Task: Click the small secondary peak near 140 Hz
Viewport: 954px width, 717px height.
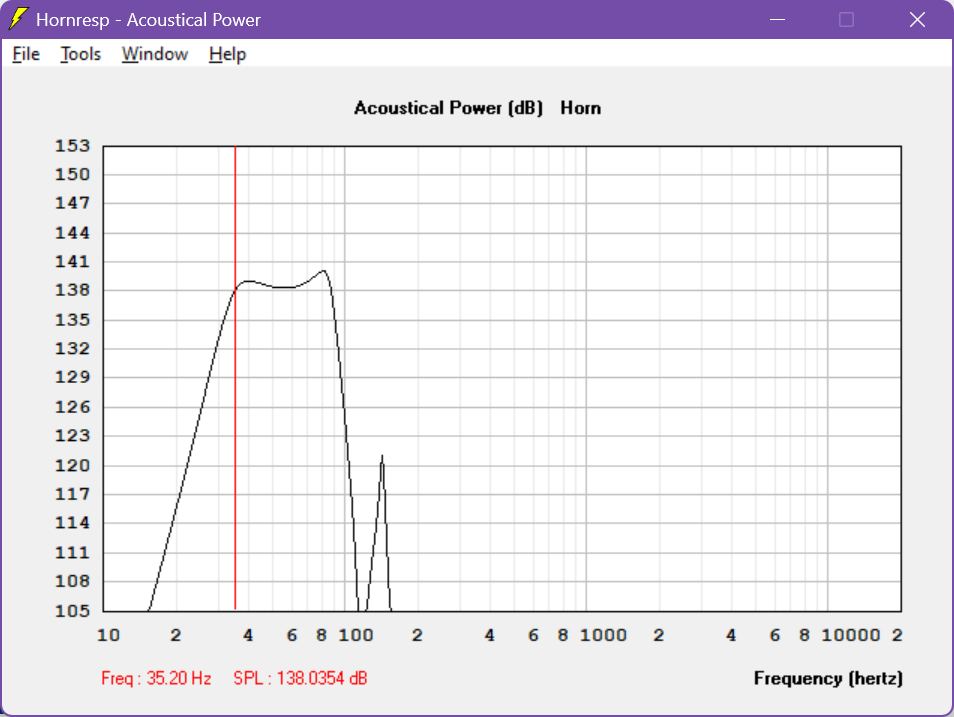Action: [x=382, y=456]
